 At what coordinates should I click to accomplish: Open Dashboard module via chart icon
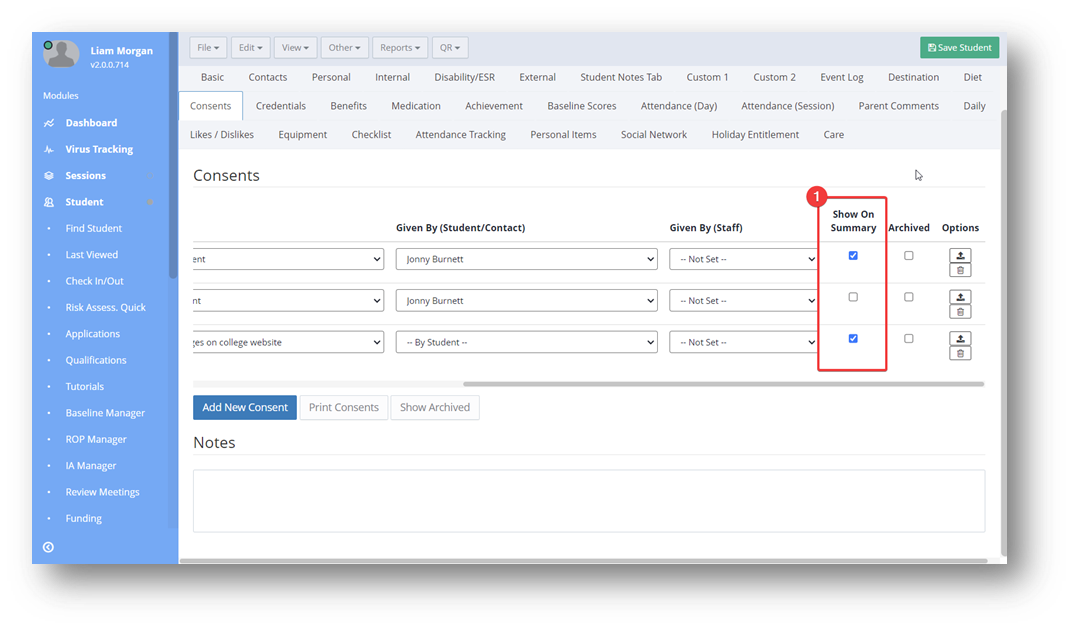pos(49,123)
